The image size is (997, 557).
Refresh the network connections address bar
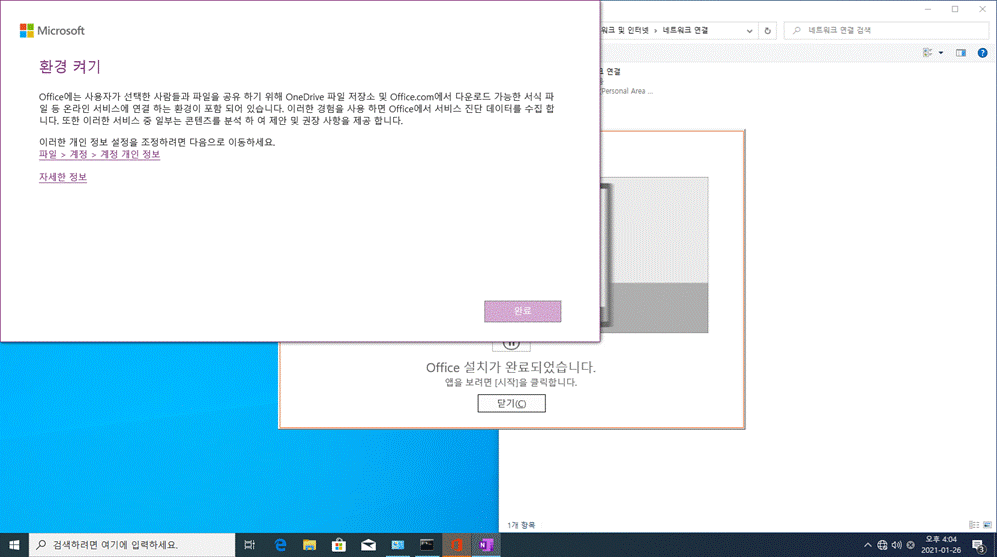tap(767, 31)
